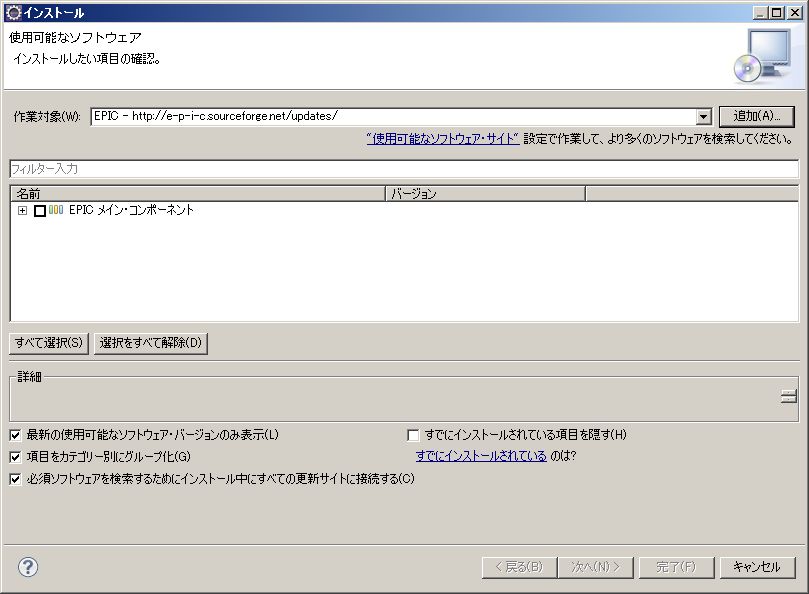Open the 使用可能なソフトウェア・サイト link
809x594 pixels.
tap(443, 138)
